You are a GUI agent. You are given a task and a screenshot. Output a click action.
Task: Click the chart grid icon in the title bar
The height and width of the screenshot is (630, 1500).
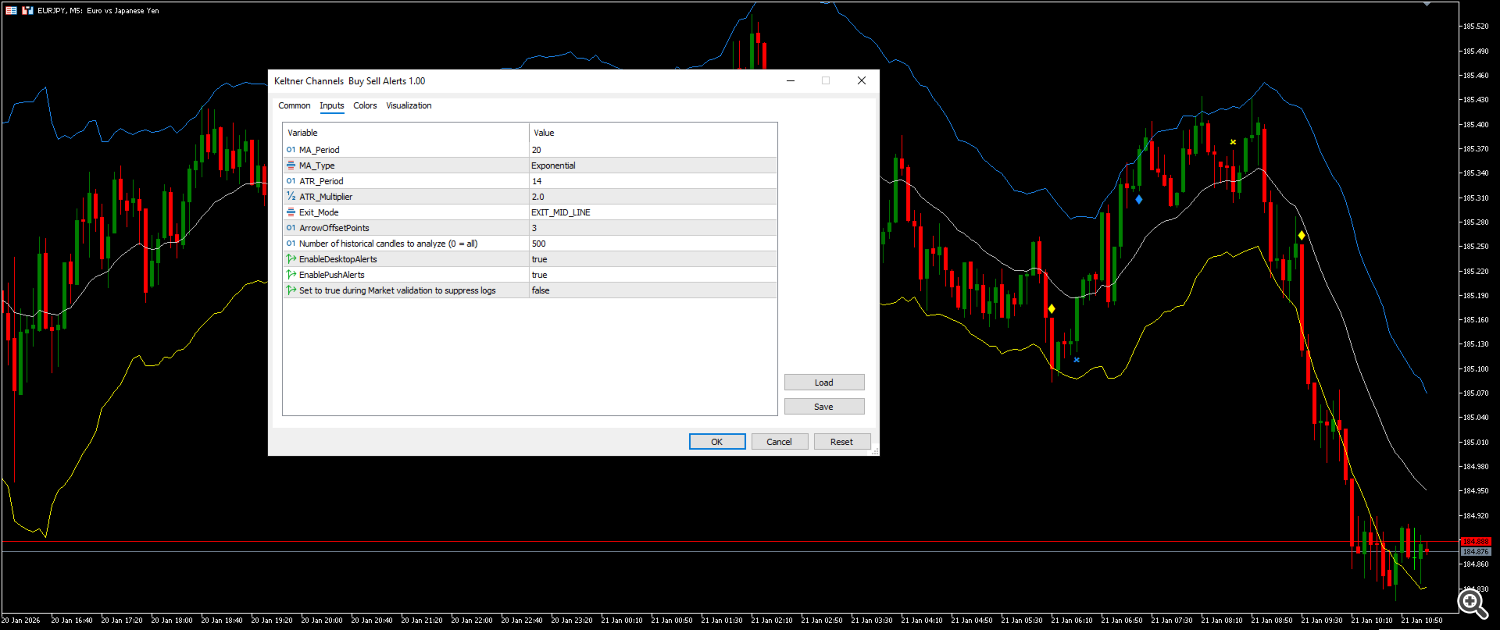tap(13, 10)
